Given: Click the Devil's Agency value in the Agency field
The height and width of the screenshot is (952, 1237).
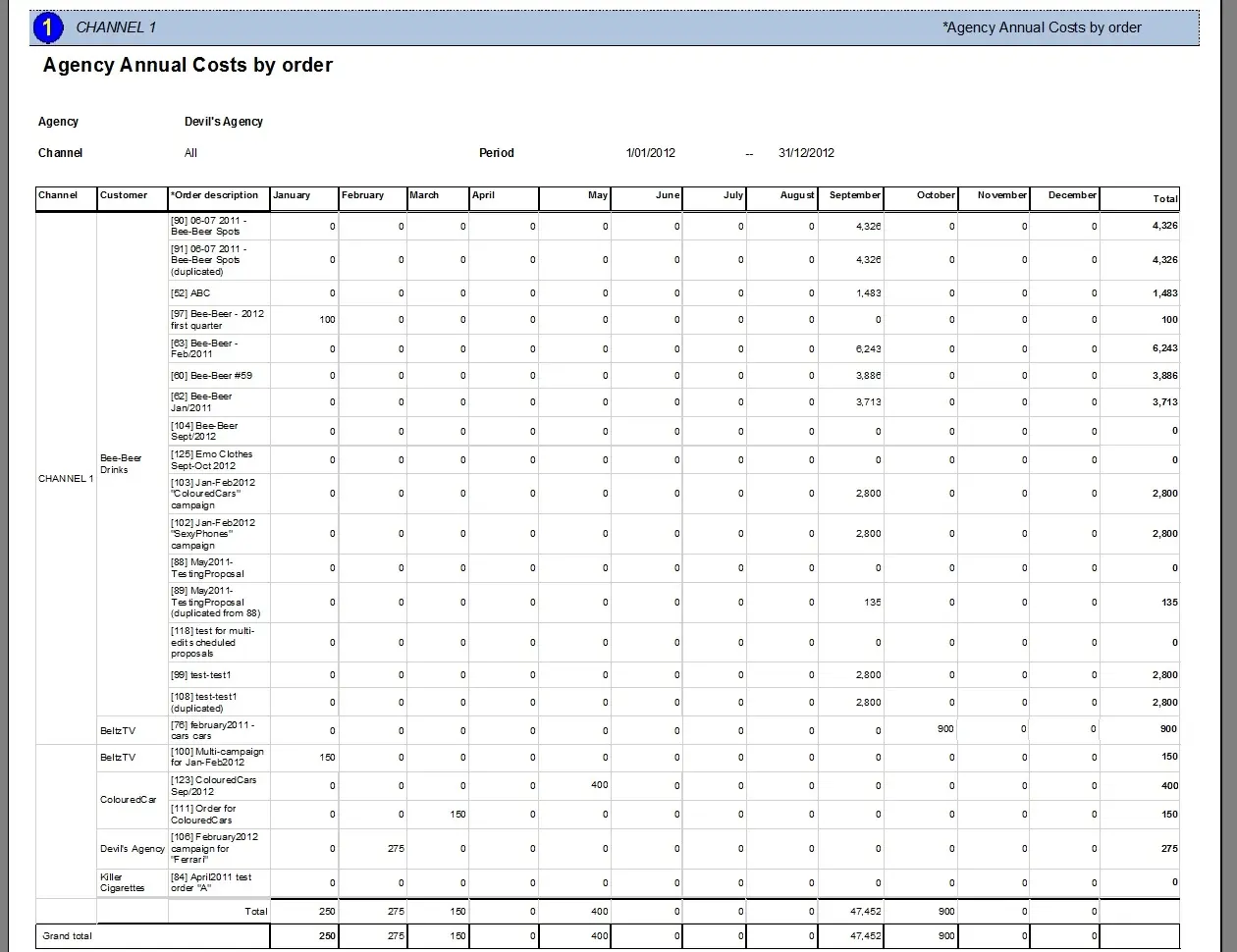Looking at the screenshot, I should tap(224, 122).
